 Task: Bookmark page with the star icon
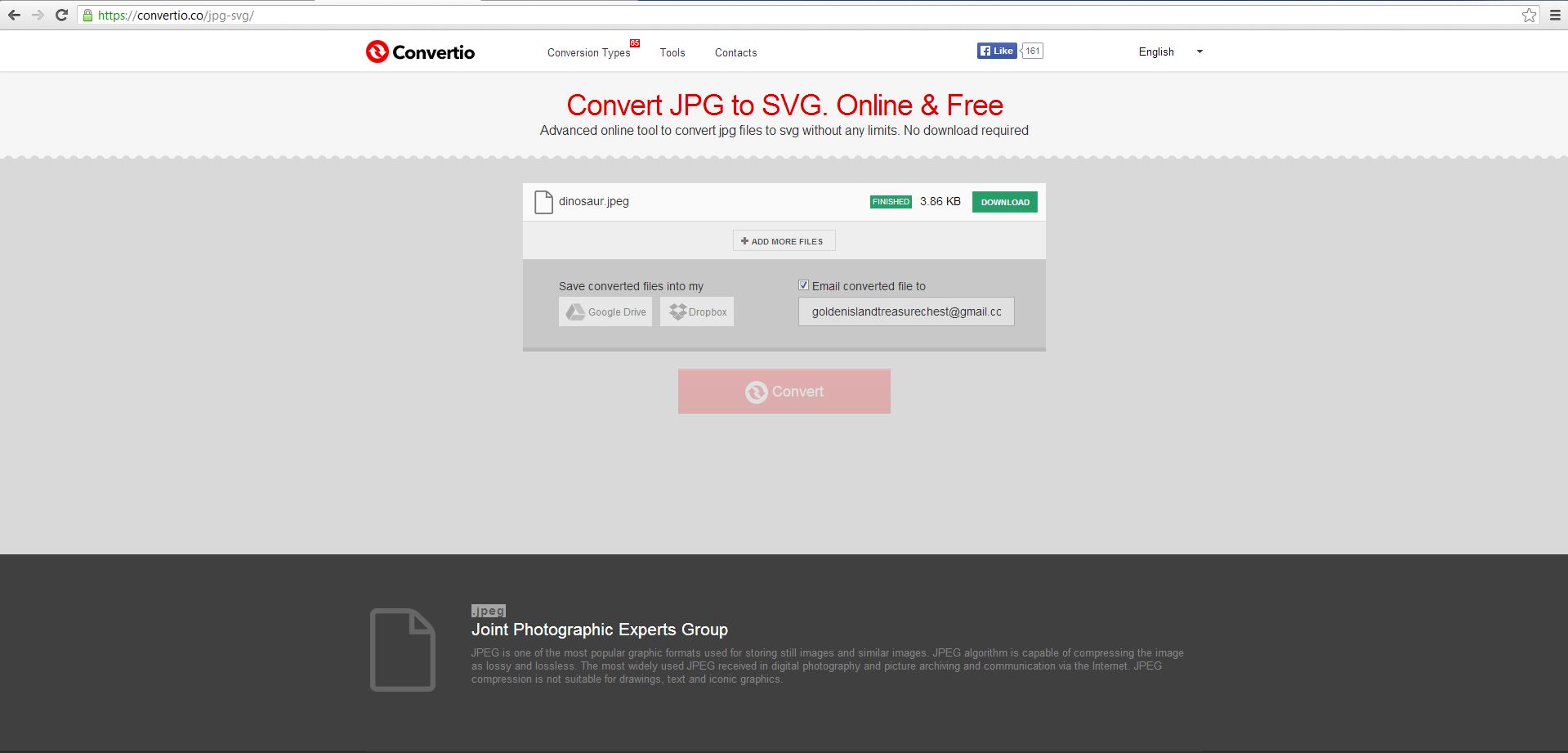tap(1529, 15)
